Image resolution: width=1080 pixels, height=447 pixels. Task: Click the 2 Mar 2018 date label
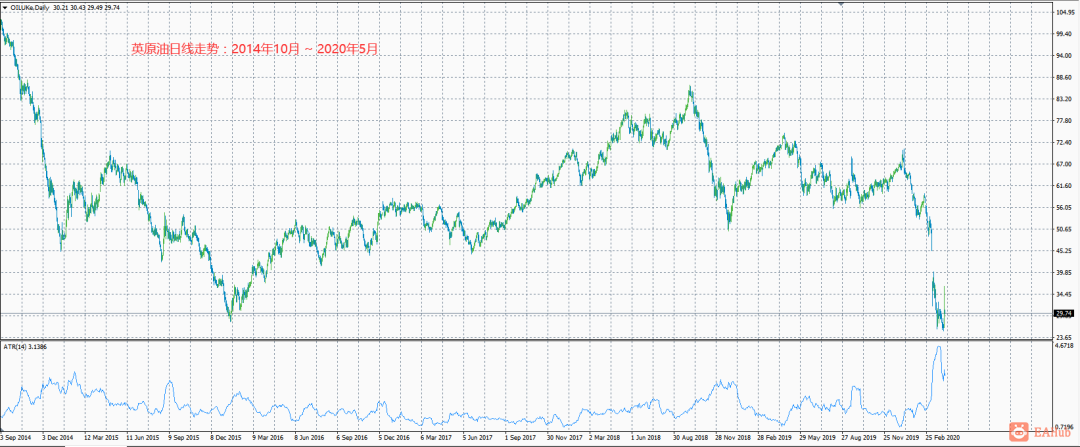click(x=605, y=437)
